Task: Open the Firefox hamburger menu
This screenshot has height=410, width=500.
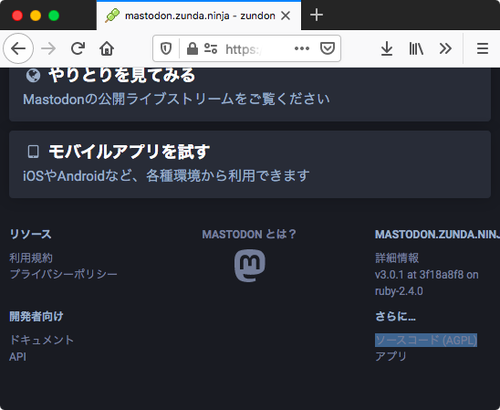Action: [482, 49]
